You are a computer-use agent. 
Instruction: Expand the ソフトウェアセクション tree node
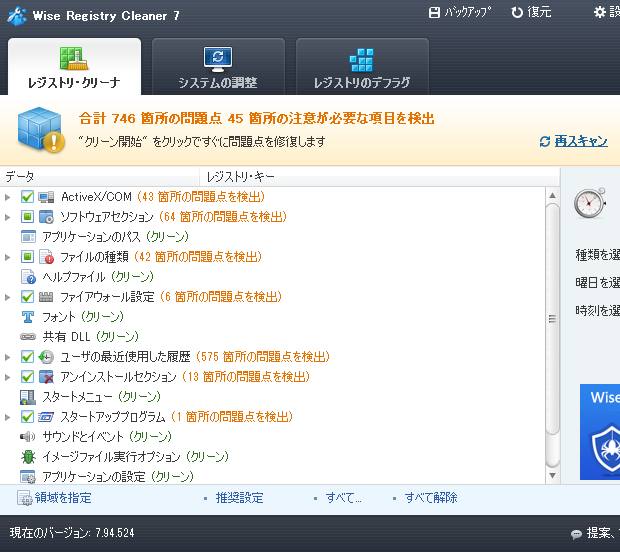click(8, 217)
